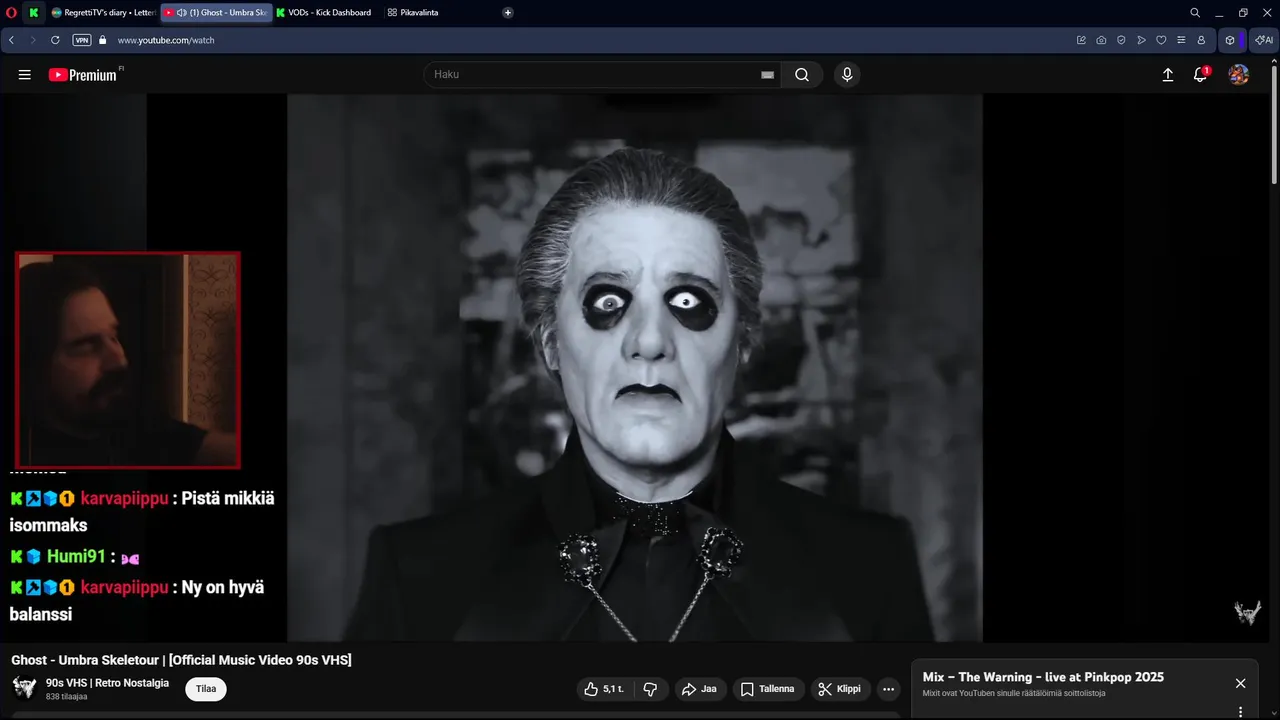Click chat message "Pistä mikkiä isommaks"

click(x=142, y=512)
